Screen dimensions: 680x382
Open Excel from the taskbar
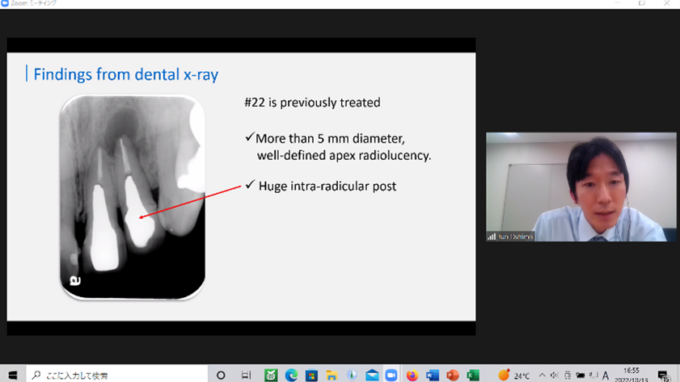(x=473, y=375)
